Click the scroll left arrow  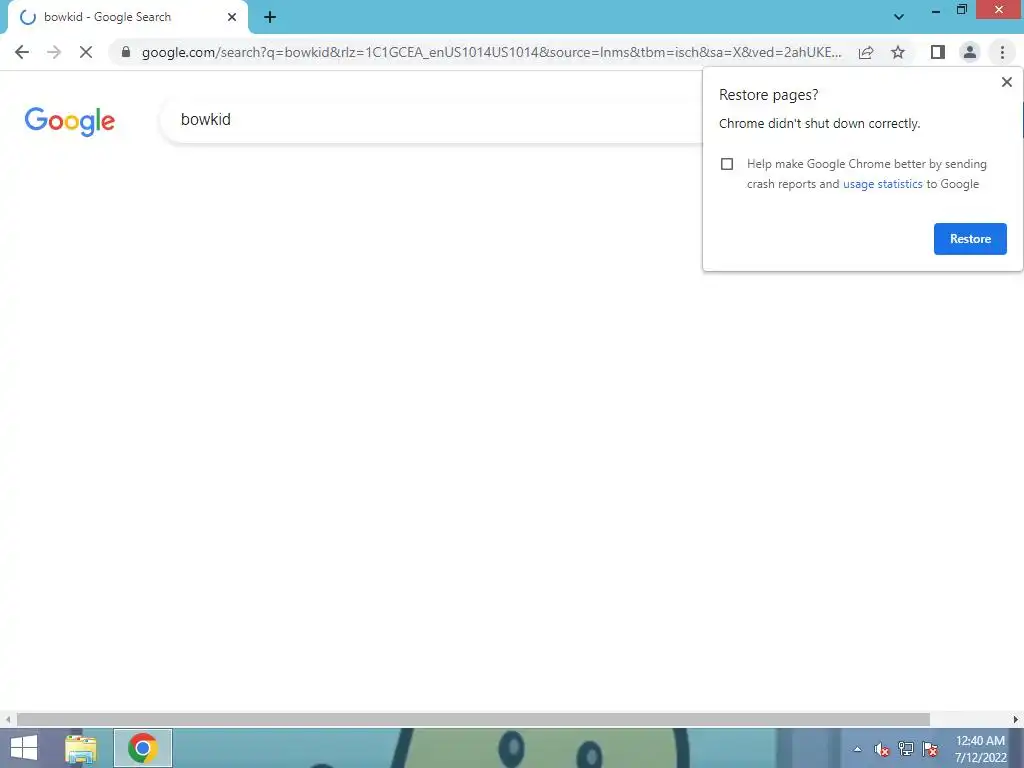pyautogui.click(x=8, y=720)
